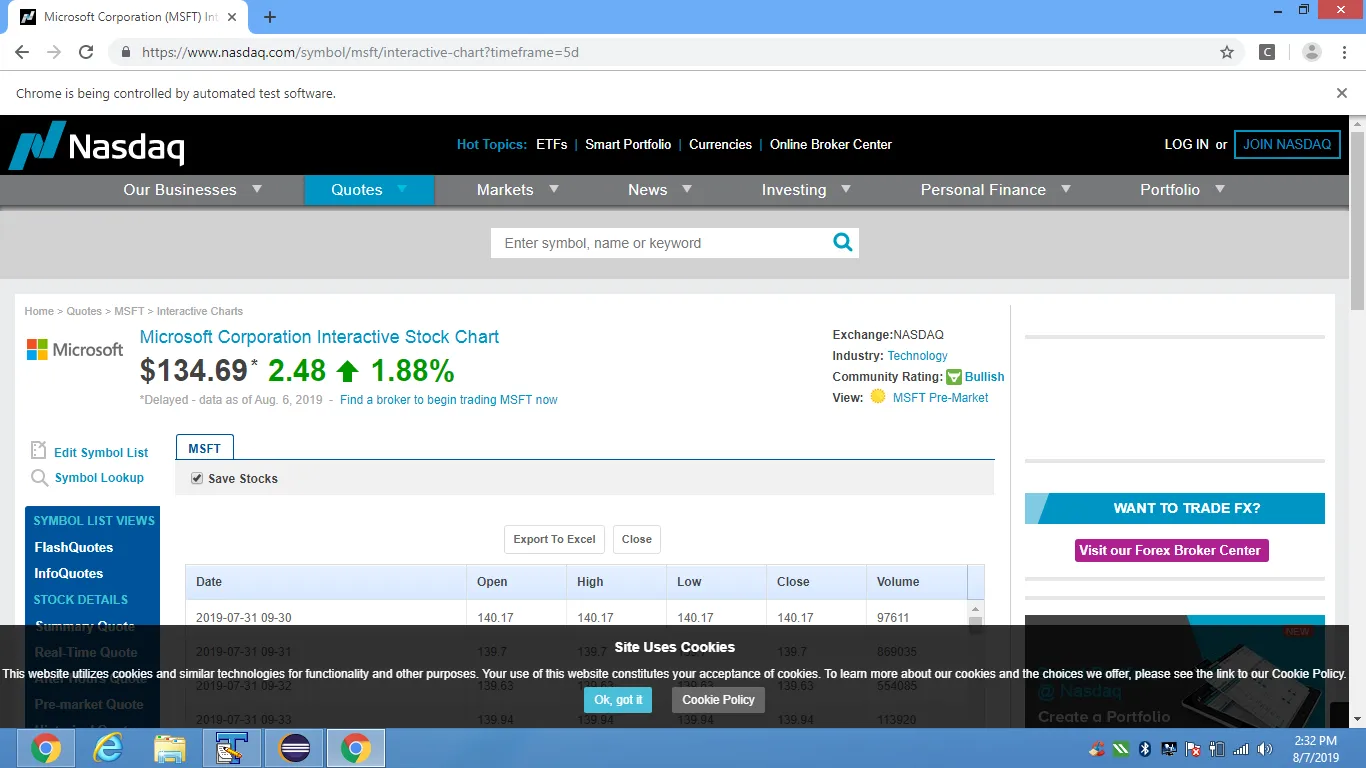Viewport: 1366px width, 768px height.
Task: Open File Explorer from the taskbar
Action: click(x=170, y=748)
